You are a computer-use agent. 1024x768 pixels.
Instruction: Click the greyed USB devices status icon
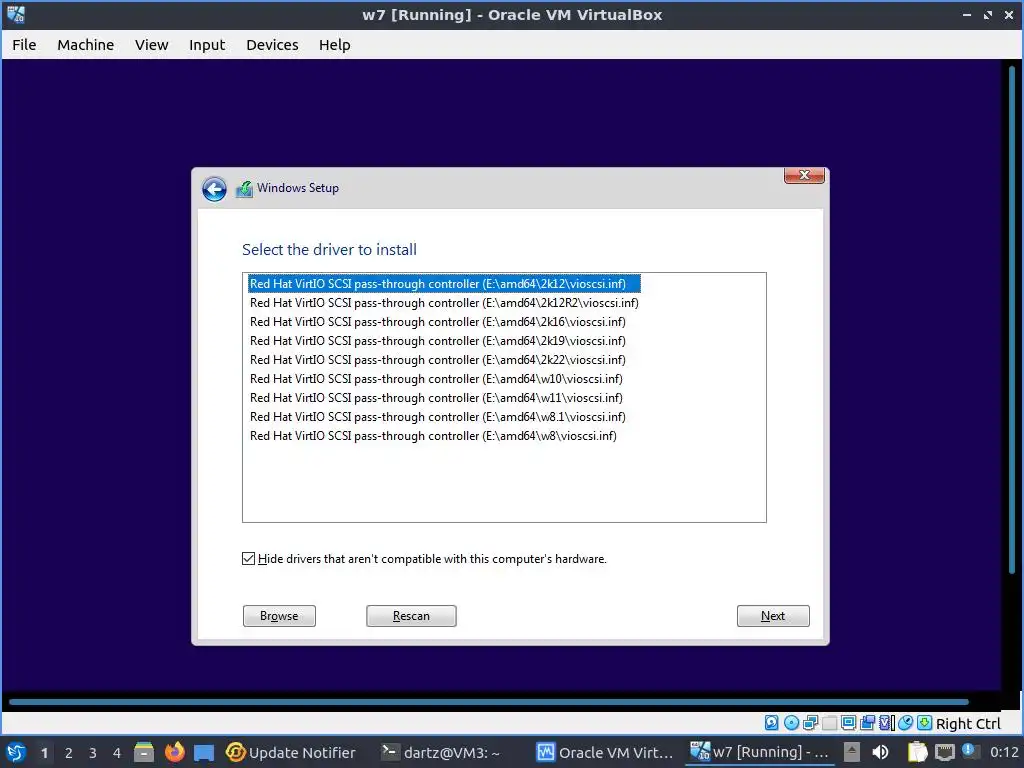829,723
